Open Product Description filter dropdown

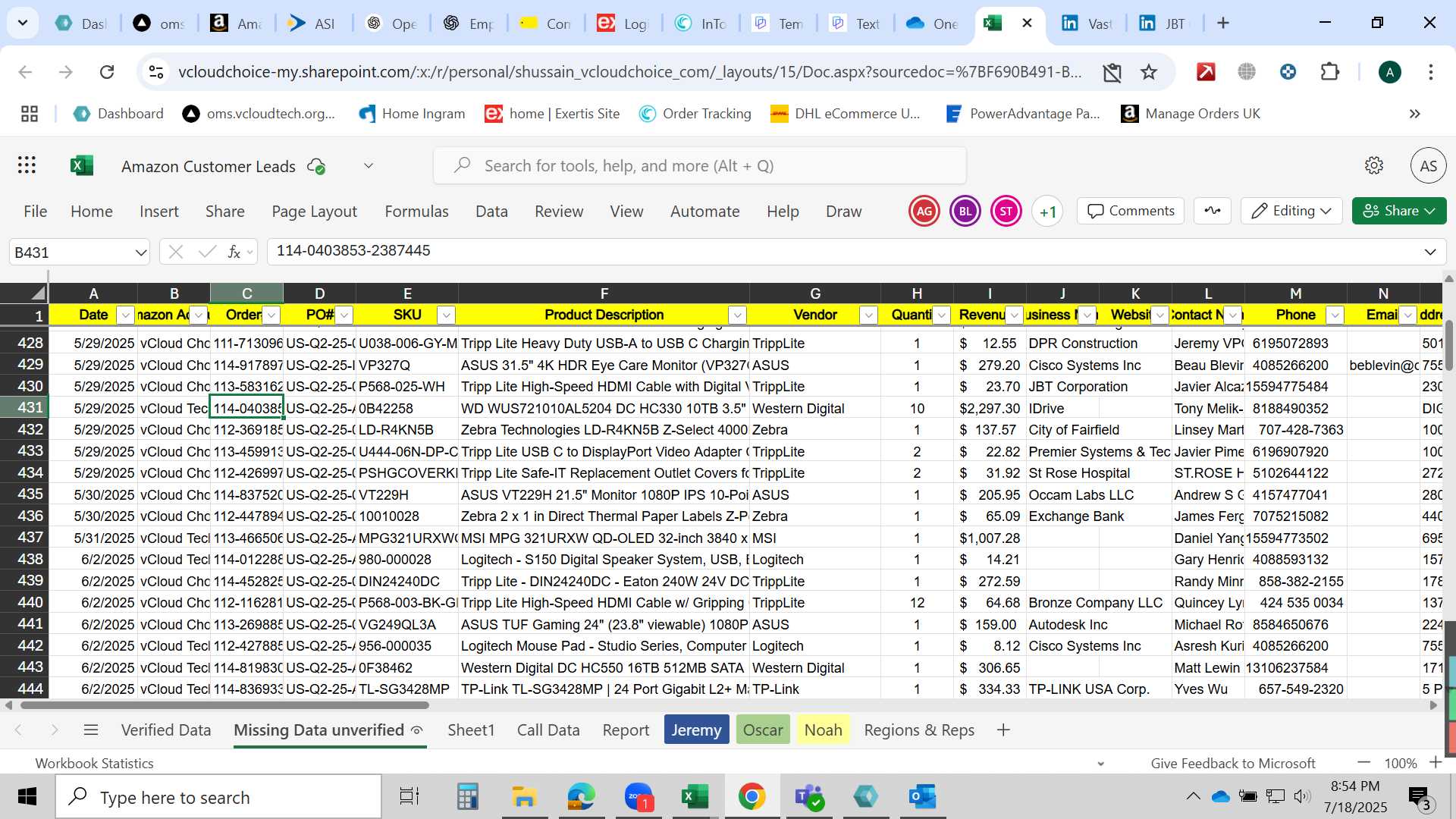737,315
